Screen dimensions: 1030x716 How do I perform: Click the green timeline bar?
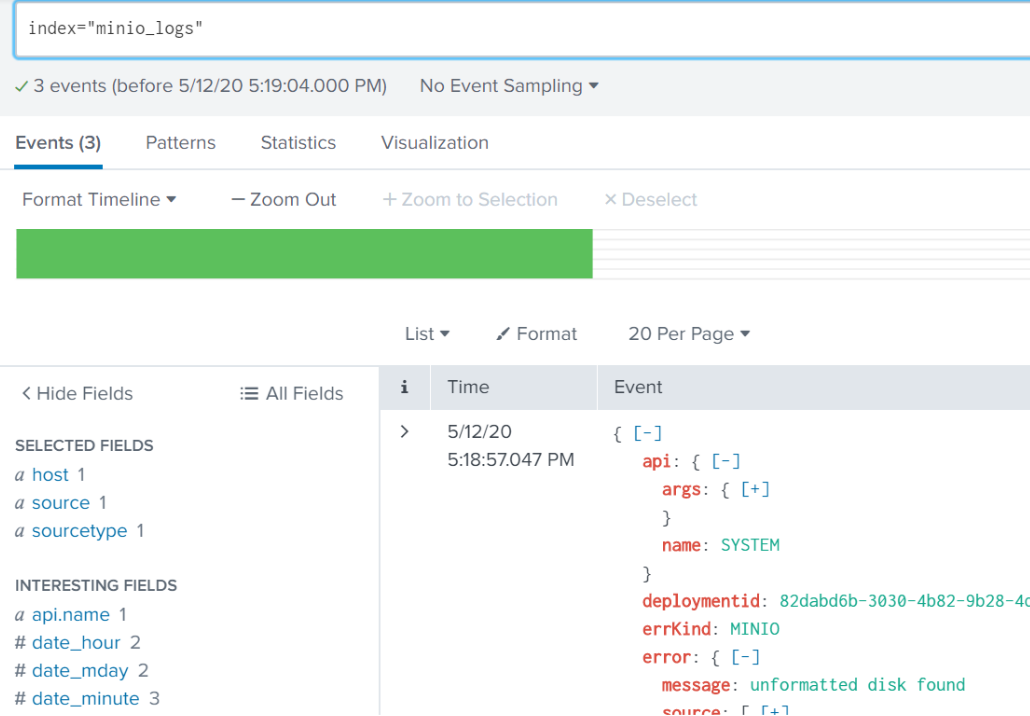pos(304,254)
